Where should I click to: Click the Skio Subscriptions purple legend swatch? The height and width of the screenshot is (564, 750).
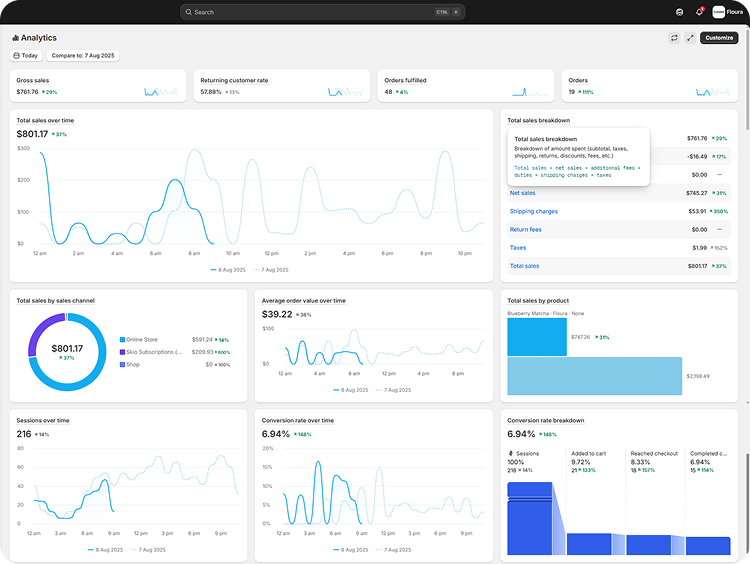pyautogui.click(x=122, y=352)
